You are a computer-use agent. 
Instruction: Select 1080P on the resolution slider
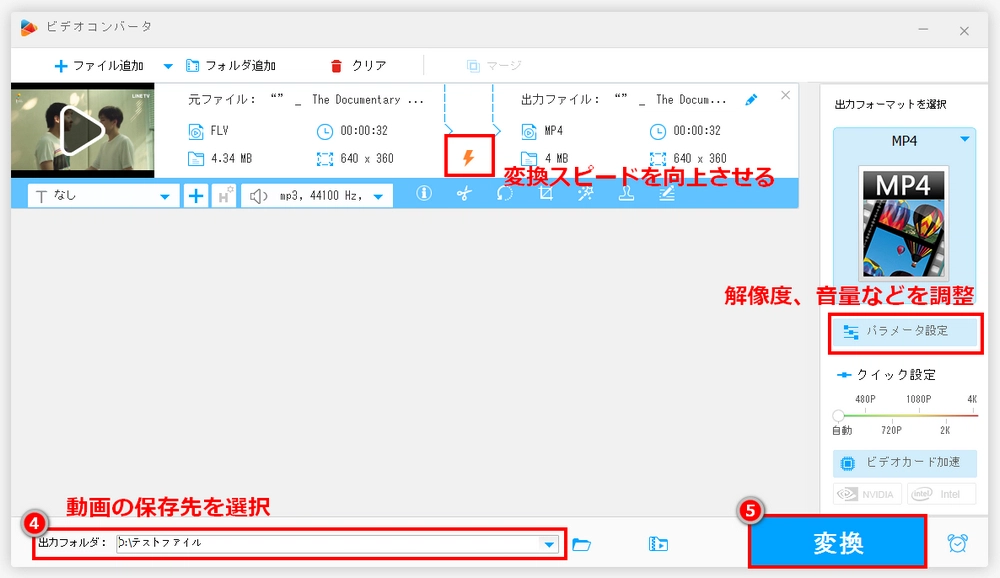pos(919,399)
